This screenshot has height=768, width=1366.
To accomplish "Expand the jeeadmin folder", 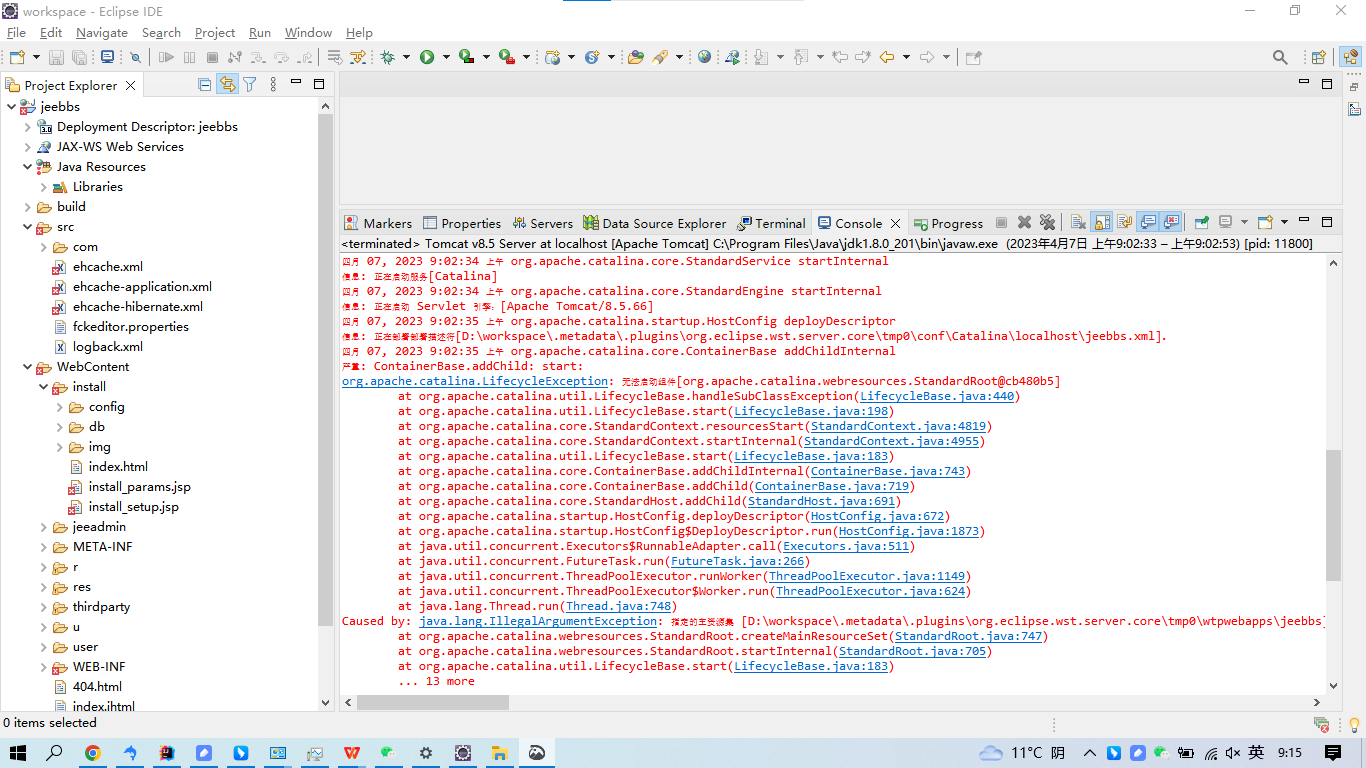I will pos(44,527).
